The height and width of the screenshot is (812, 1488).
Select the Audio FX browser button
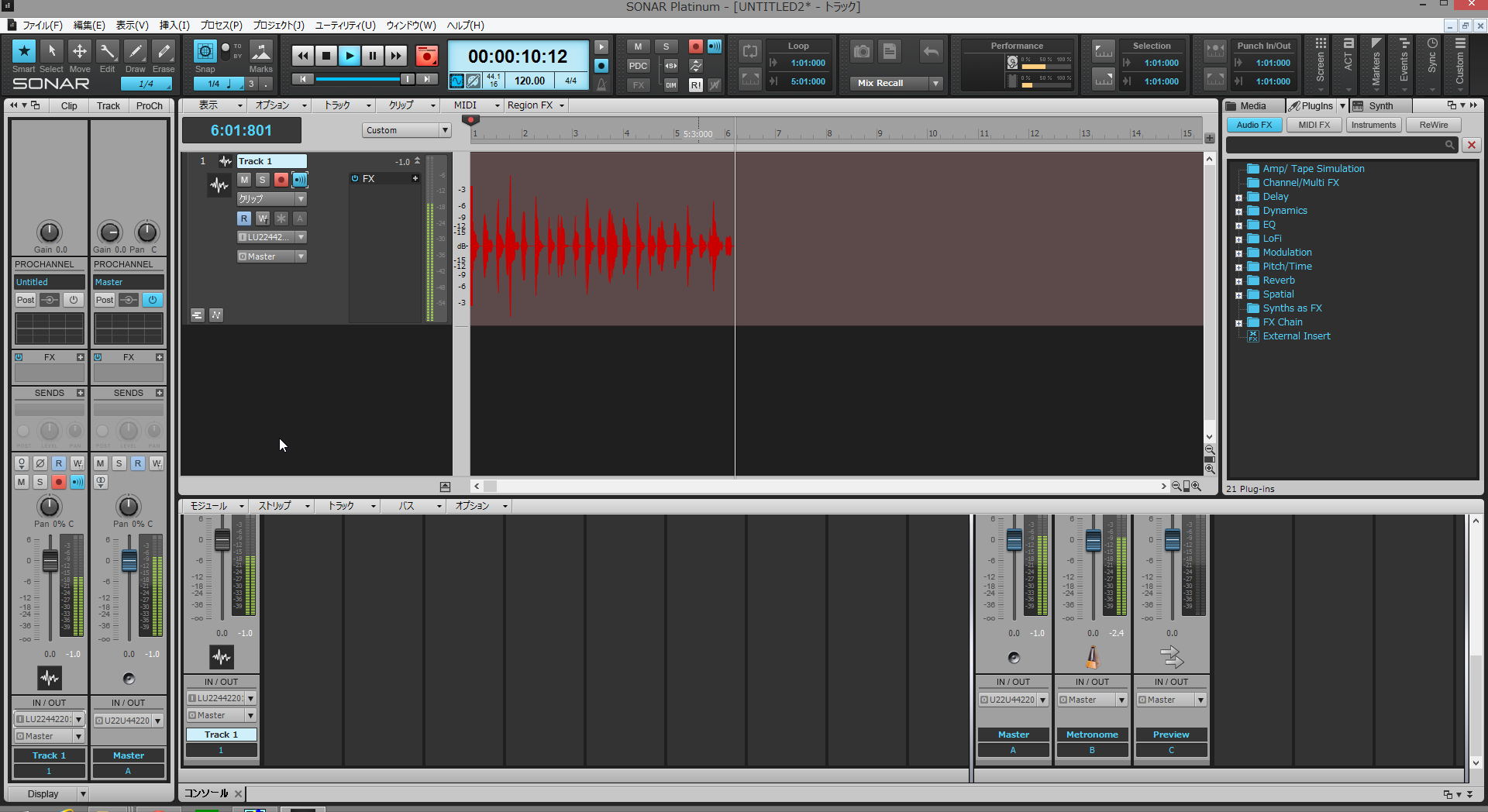pos(1254,125)
